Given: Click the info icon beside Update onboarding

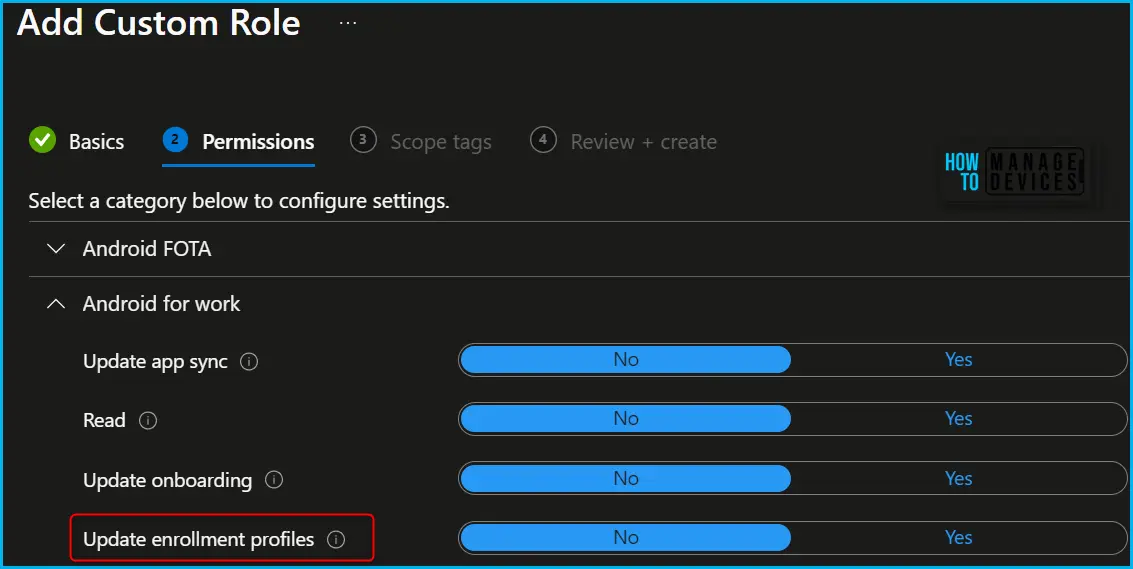Looking at the screenshot, I should click(x=274, y=479).
